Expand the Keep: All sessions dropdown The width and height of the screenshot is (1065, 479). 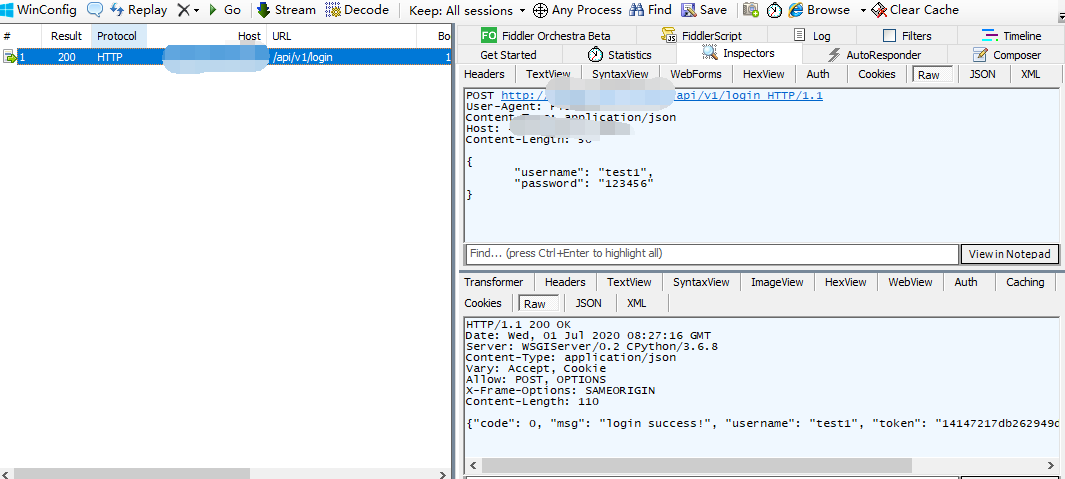click(x=468, y=10)
